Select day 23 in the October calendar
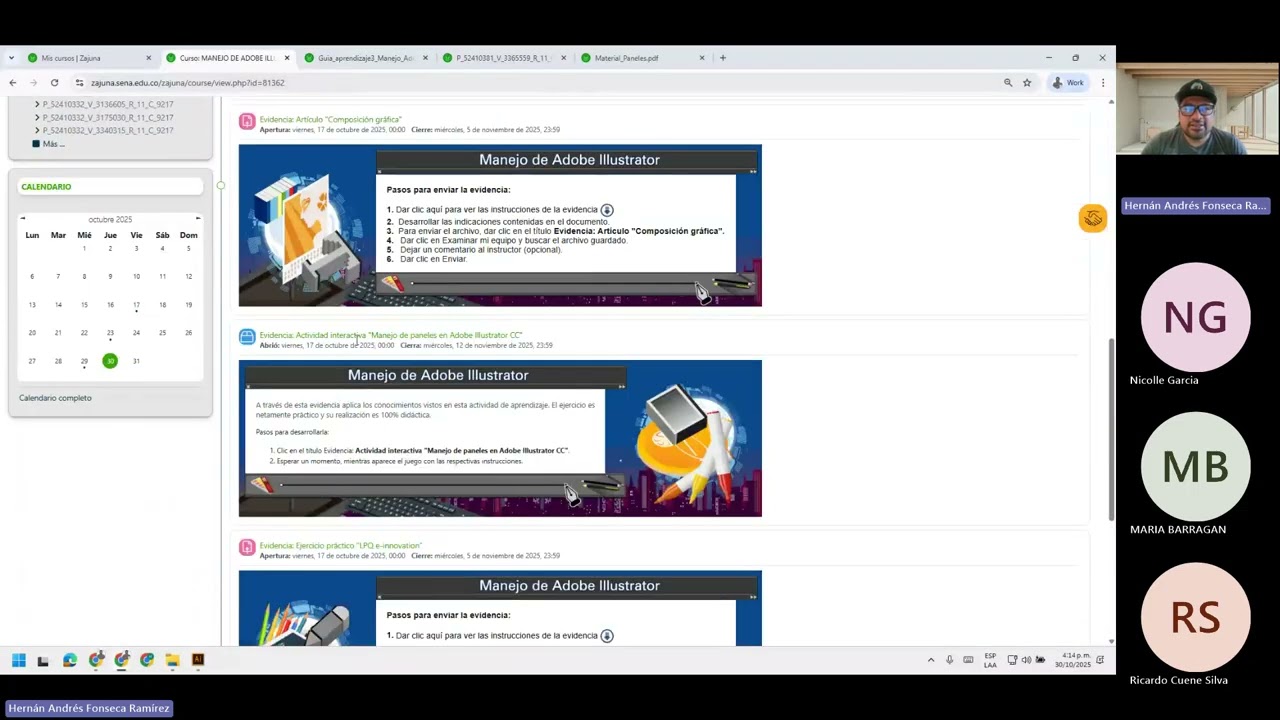1280x720 pixels. [110, 333]
